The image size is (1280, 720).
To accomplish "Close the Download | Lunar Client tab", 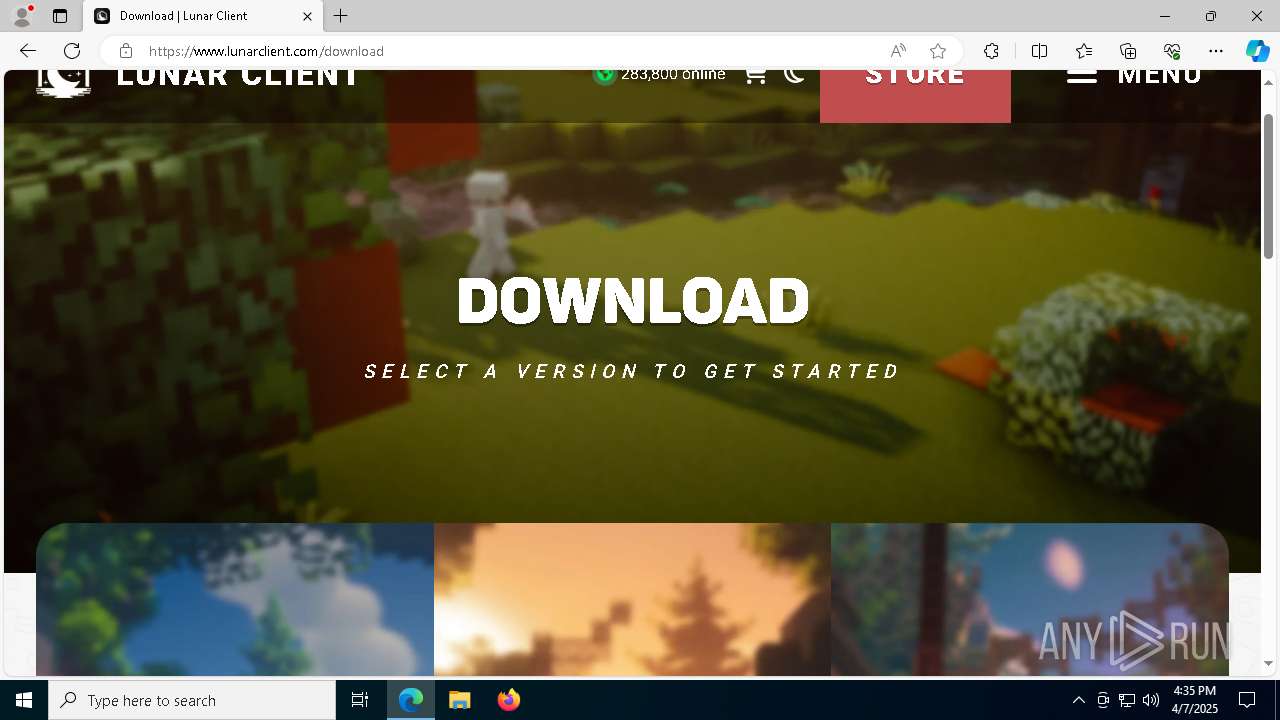I will (x=307, y=16).
